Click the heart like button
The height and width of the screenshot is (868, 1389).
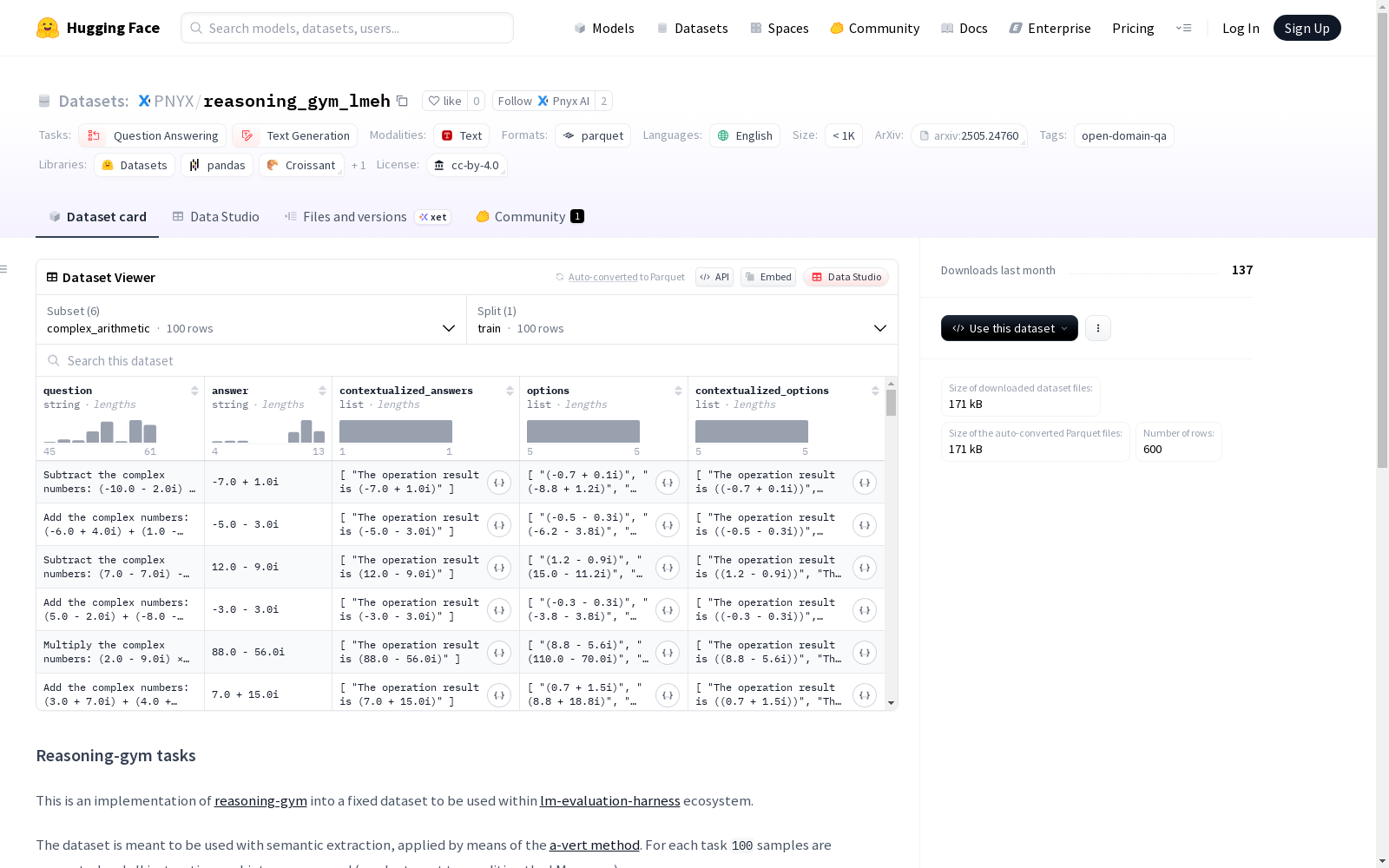pos(444,101)
